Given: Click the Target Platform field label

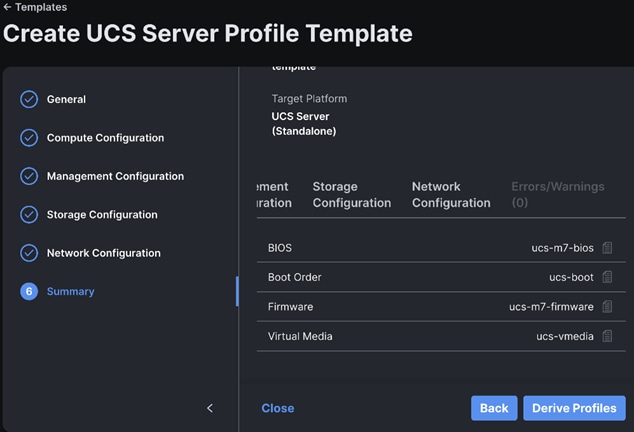Looking at the screenshot, I should coord(309,99).
